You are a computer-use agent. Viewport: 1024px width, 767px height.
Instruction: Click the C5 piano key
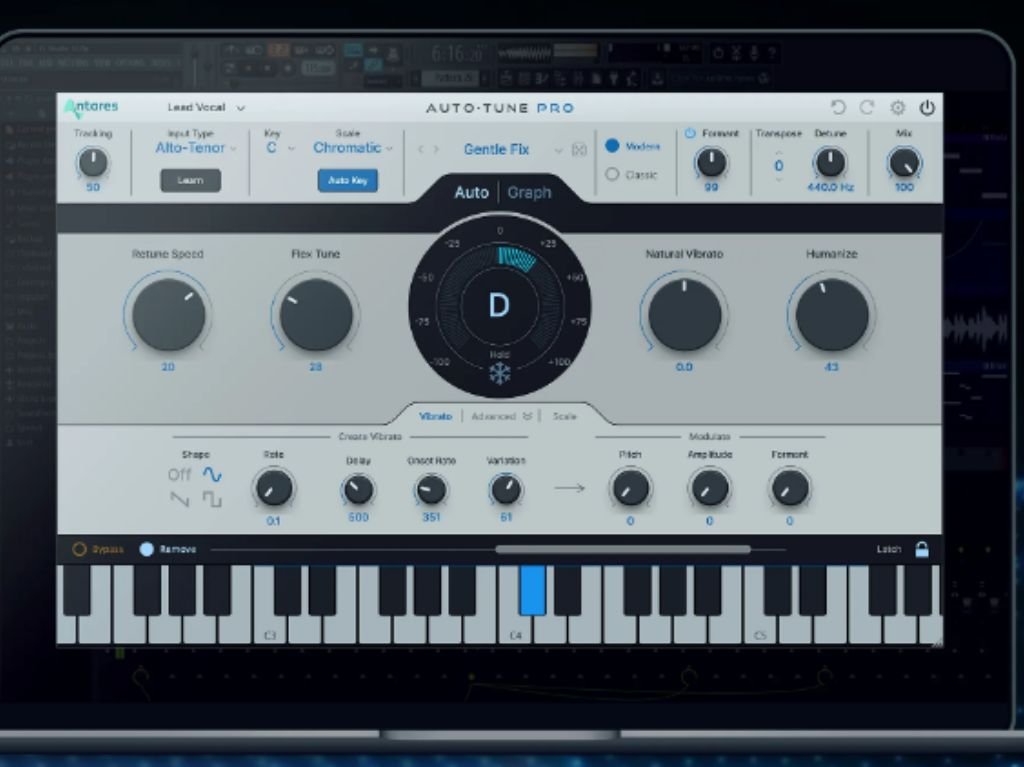(760, 627)
